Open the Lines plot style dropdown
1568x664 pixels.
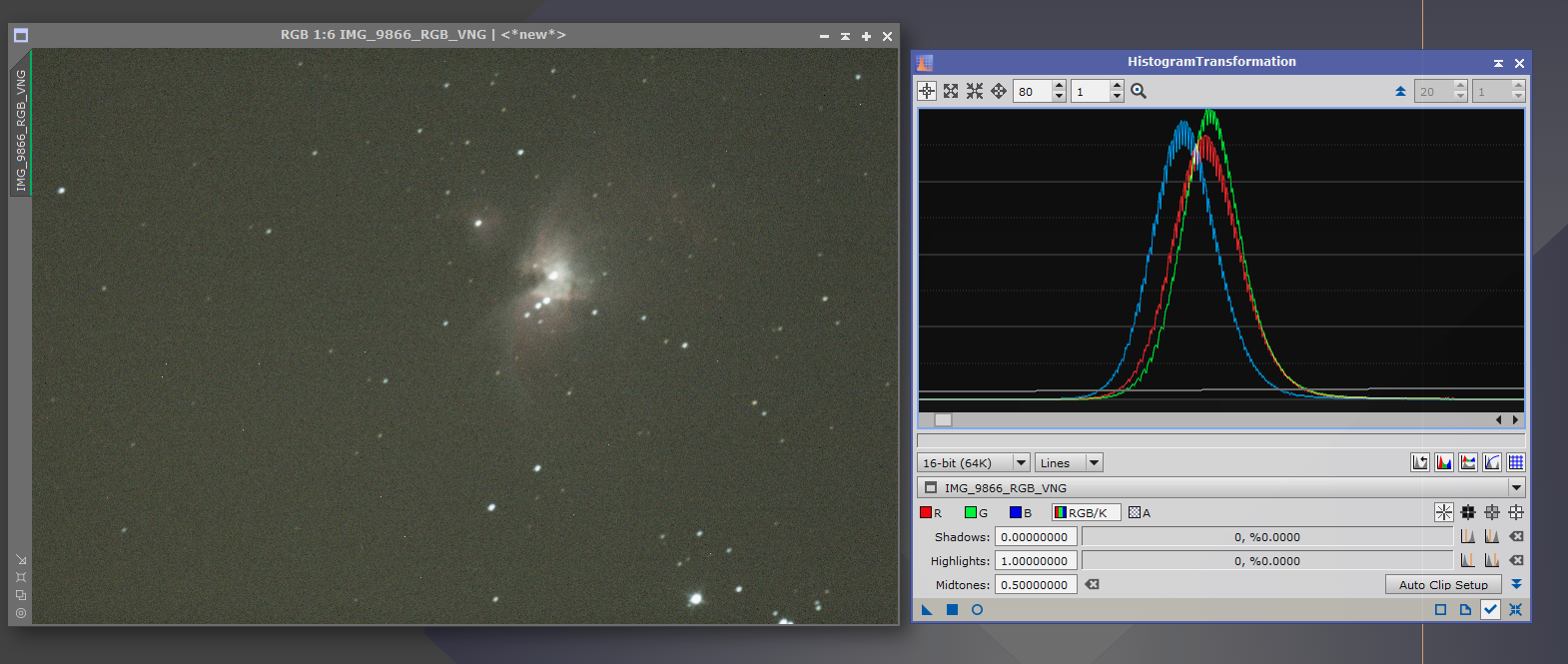coord(1068,462)
